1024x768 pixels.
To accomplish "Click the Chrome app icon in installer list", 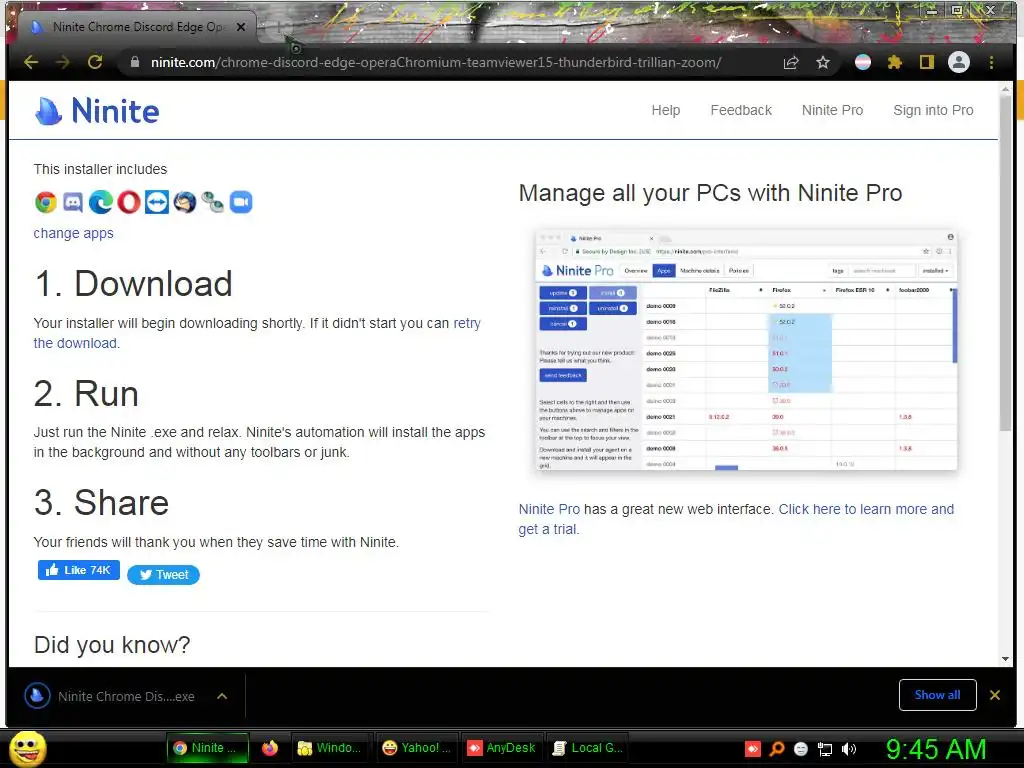I will (46, 202).
